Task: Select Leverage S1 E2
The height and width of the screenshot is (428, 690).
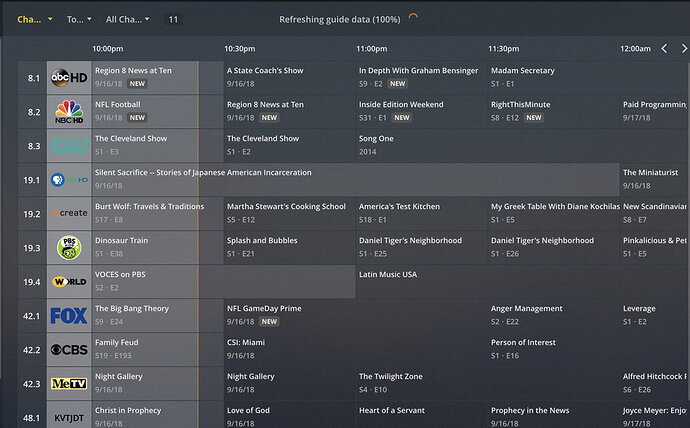Action: 655,316
